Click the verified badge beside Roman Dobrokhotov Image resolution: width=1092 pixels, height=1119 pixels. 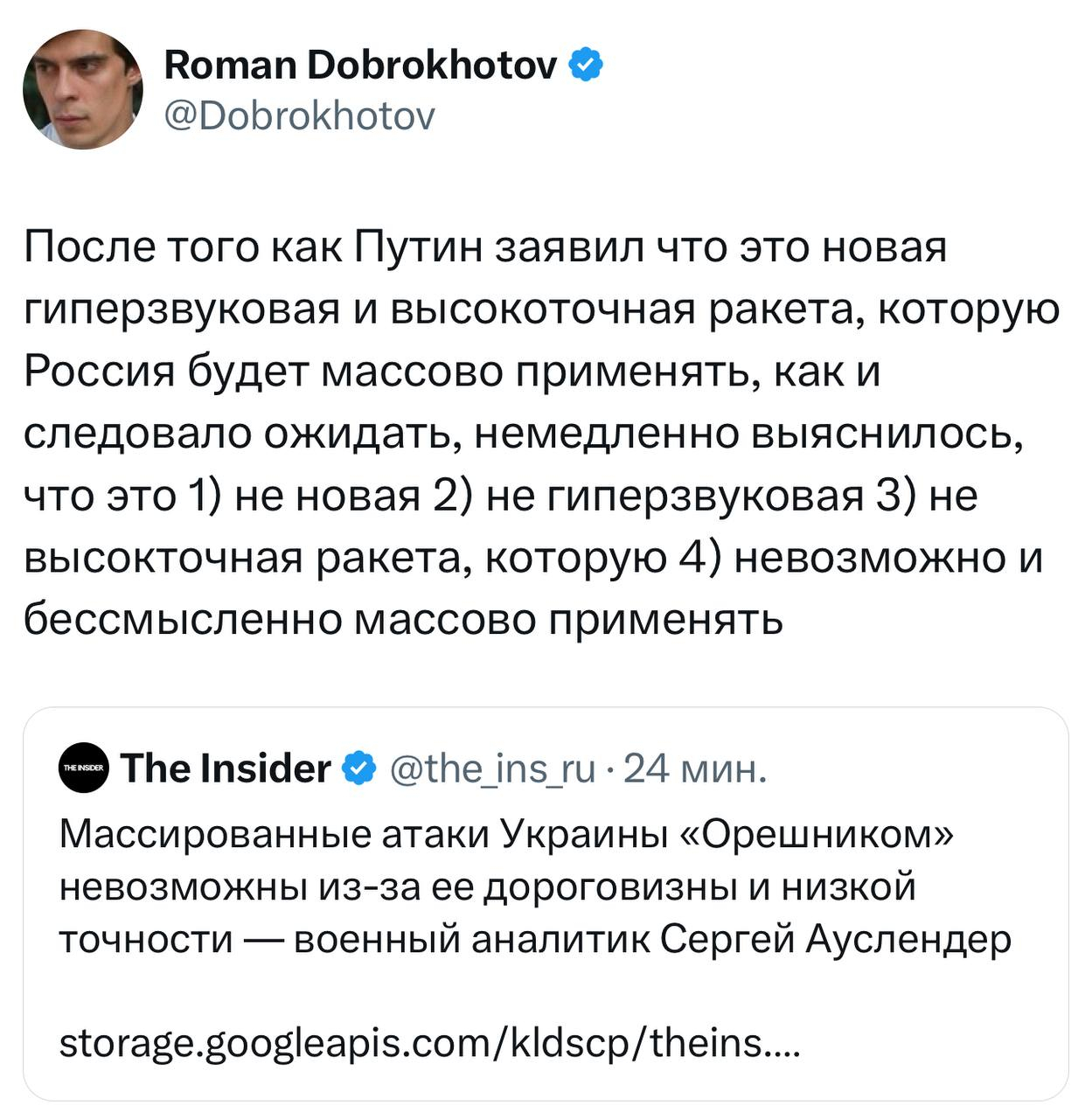[586, 64]
